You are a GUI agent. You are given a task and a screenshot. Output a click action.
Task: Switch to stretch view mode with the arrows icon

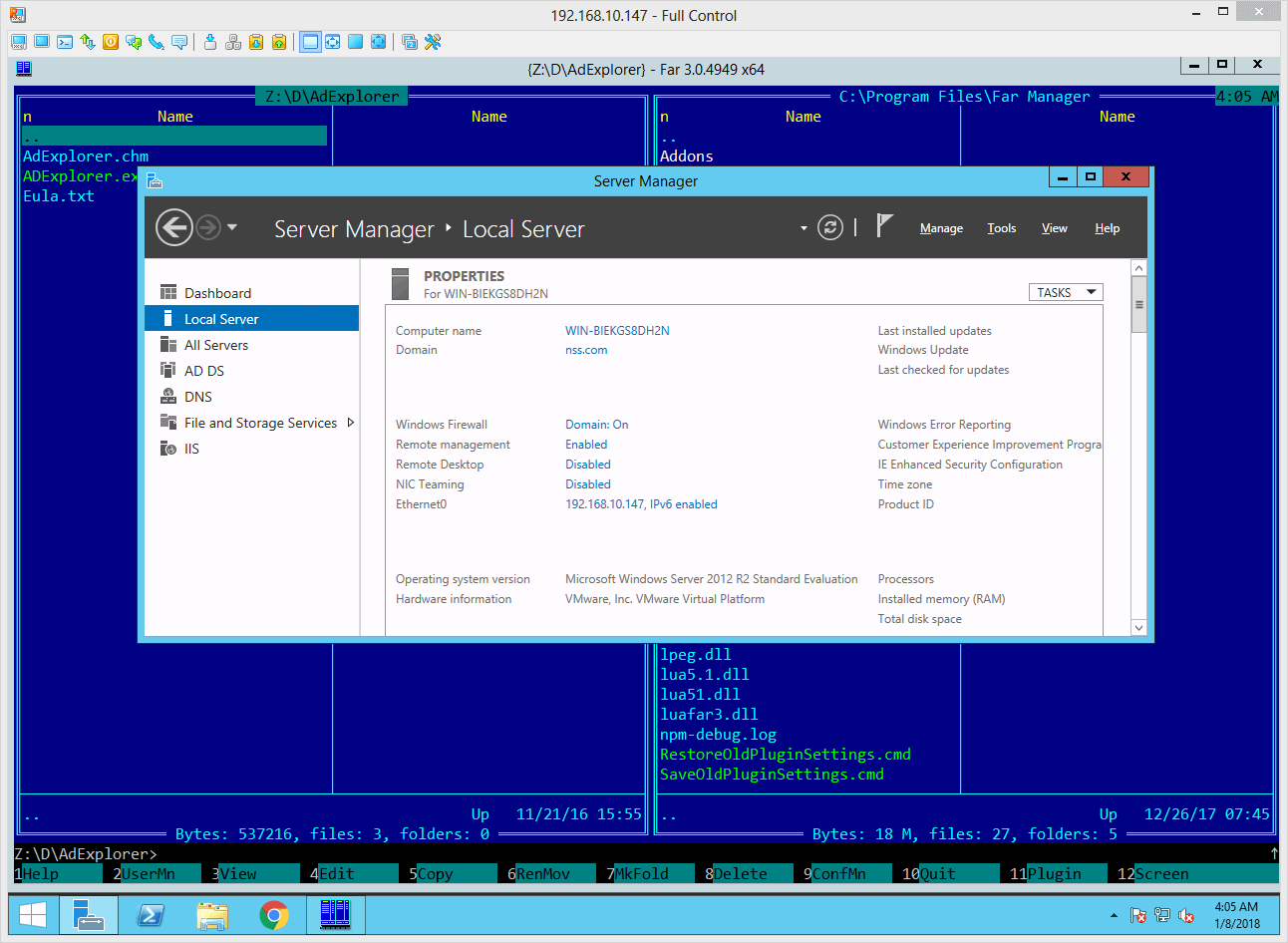[333, 42]
